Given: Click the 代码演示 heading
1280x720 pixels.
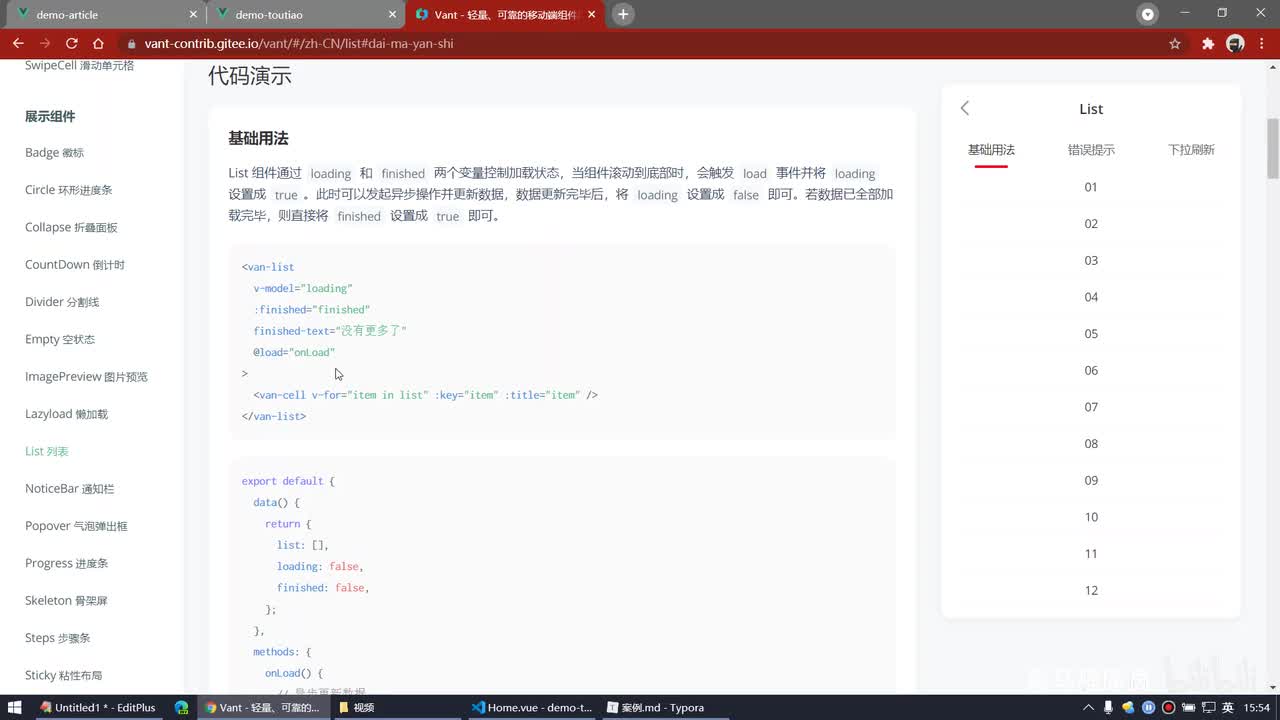Looking at the screenshot, I should point(250,76).
